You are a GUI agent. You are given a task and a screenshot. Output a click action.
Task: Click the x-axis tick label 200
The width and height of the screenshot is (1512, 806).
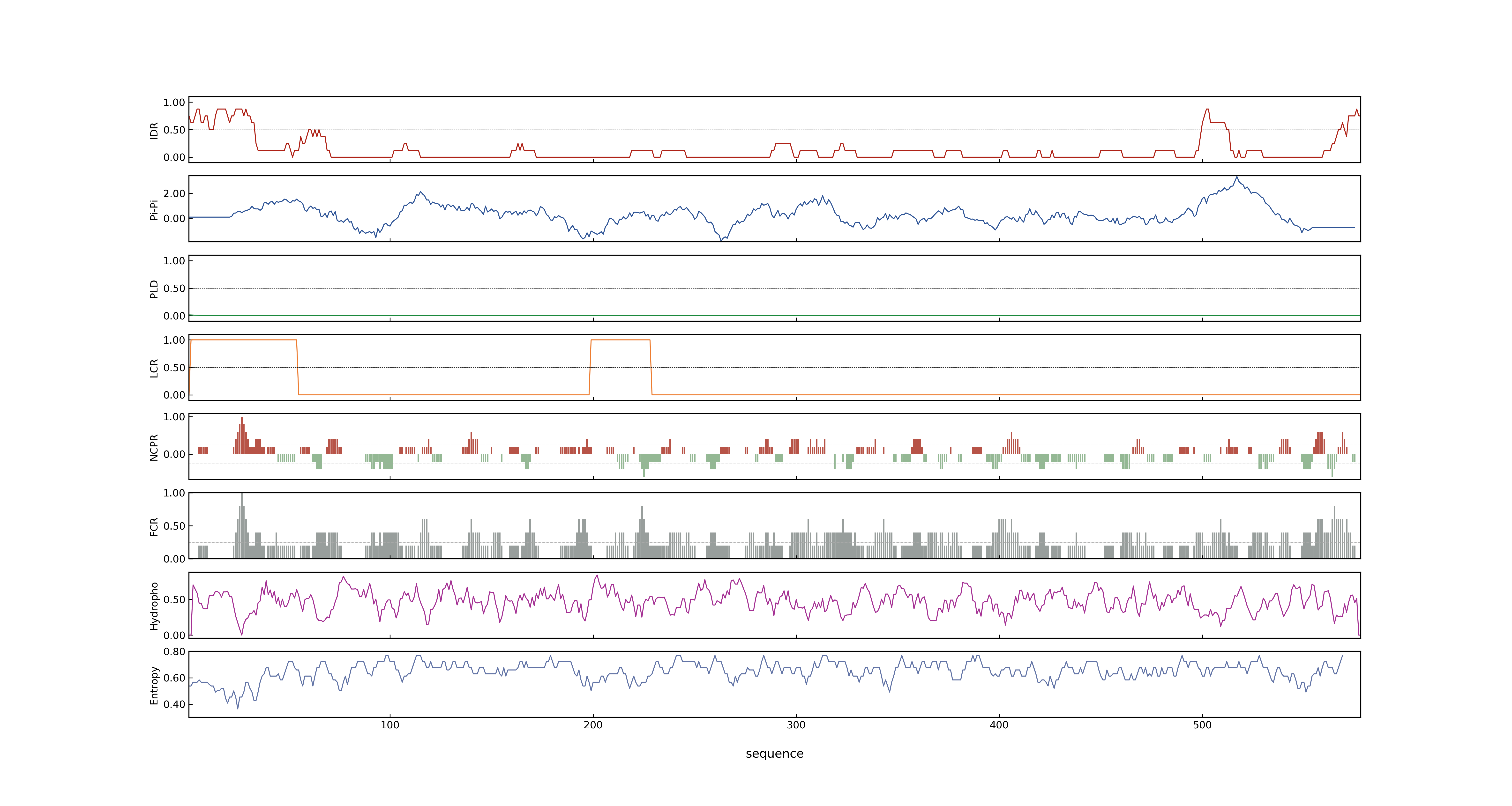tap(593, 725)
